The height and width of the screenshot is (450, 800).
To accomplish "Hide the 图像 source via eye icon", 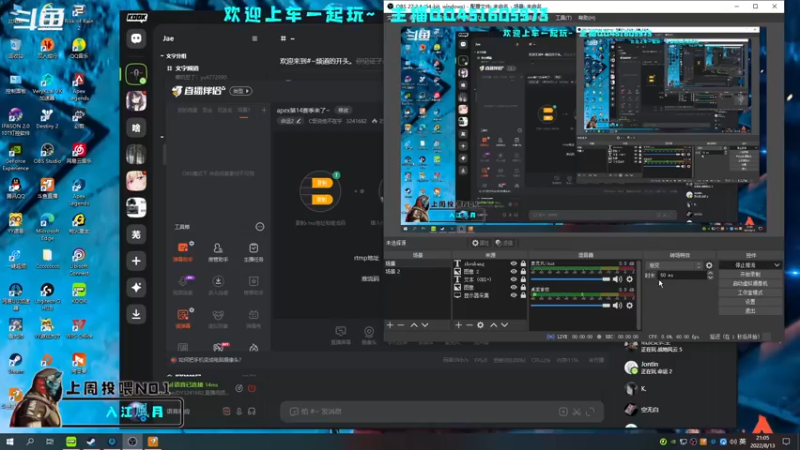I will [x=514, y=287].
